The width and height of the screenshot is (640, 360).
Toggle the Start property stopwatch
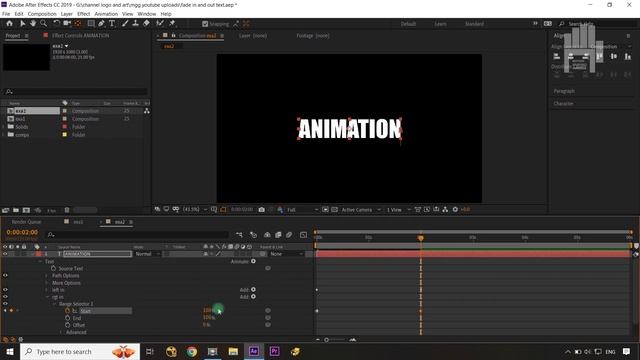tap(67, 311)
